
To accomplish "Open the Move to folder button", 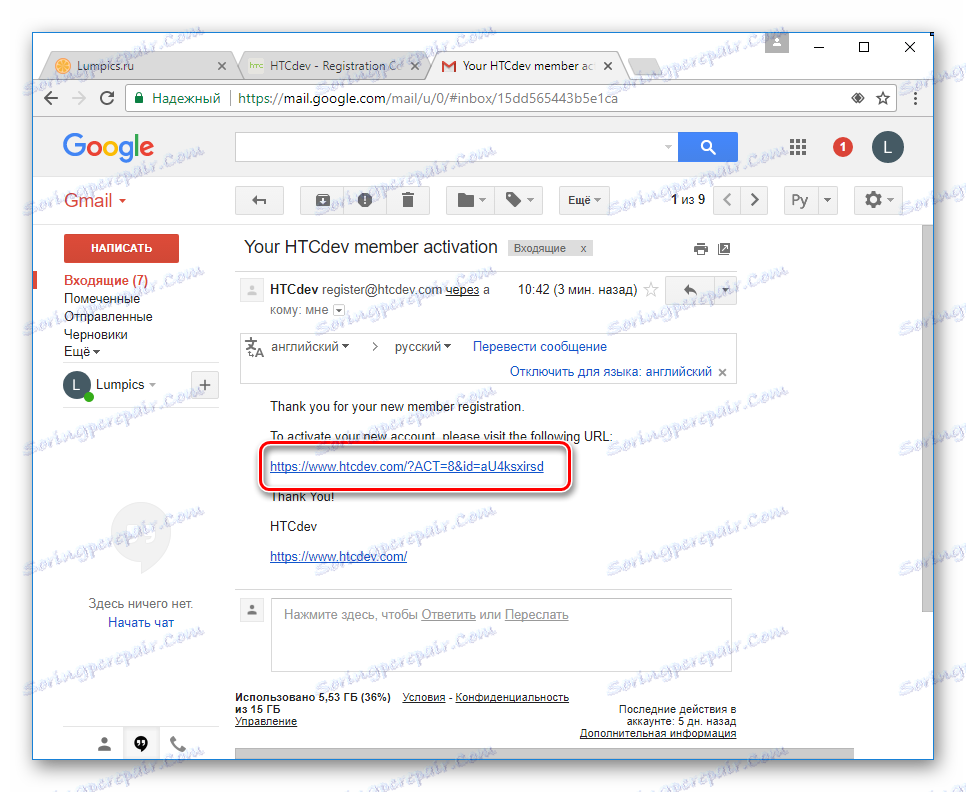I will click(x=471, y=200).
